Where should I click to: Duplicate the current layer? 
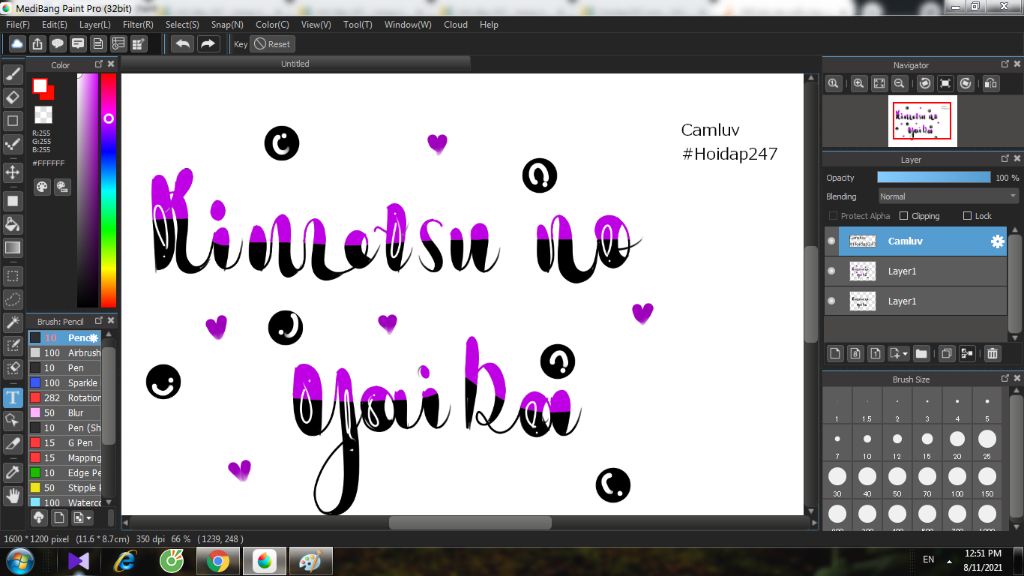[x=946, y=353]
